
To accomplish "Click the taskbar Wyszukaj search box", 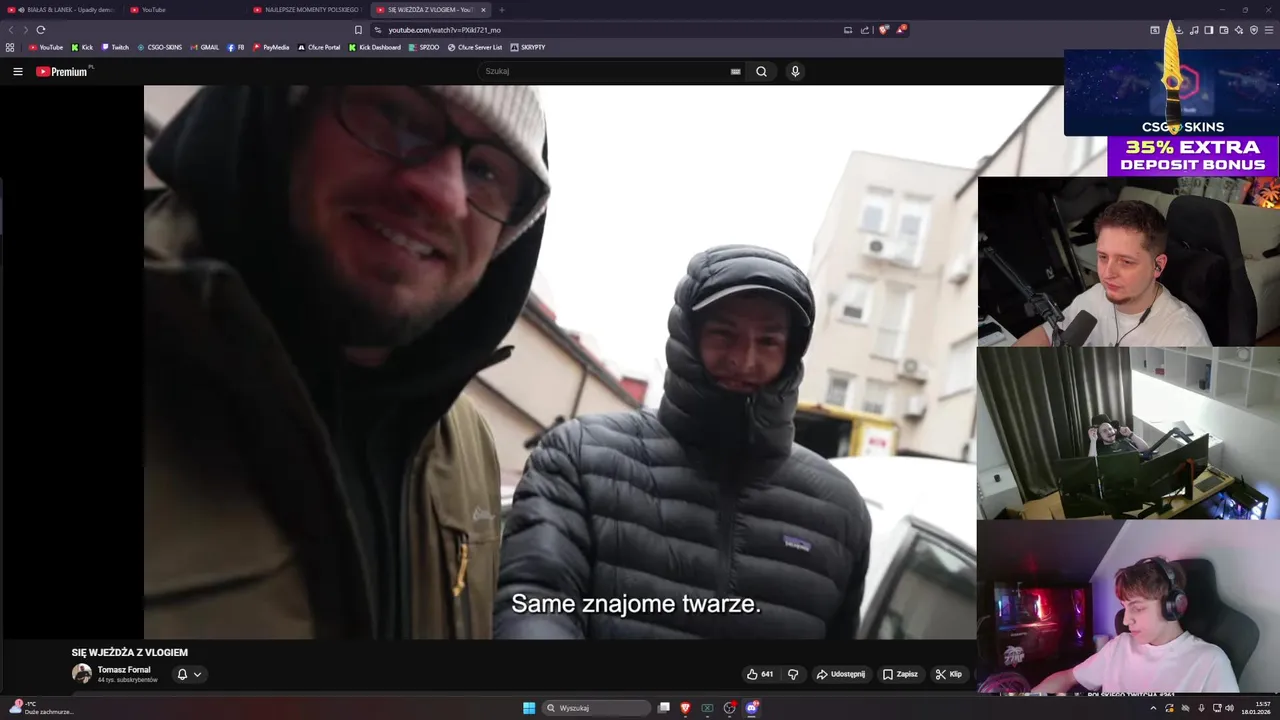I will (x=597, y=708).
